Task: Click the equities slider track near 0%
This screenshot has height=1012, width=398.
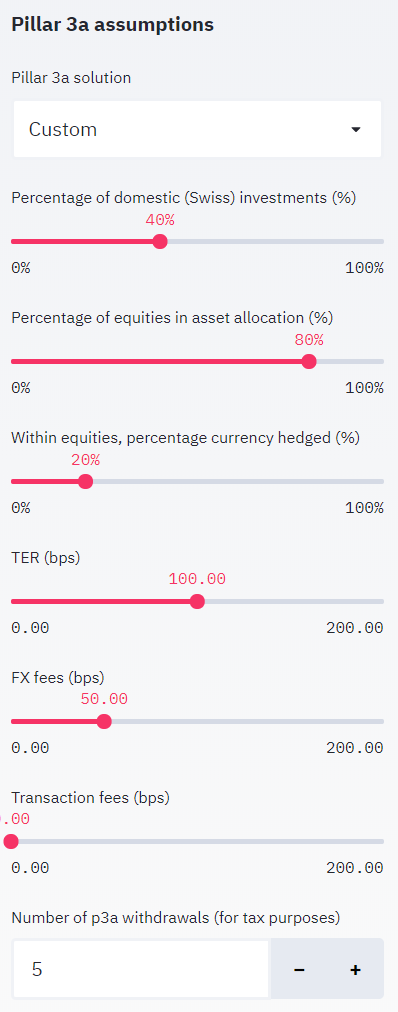Action: click(x=14, y=361)
